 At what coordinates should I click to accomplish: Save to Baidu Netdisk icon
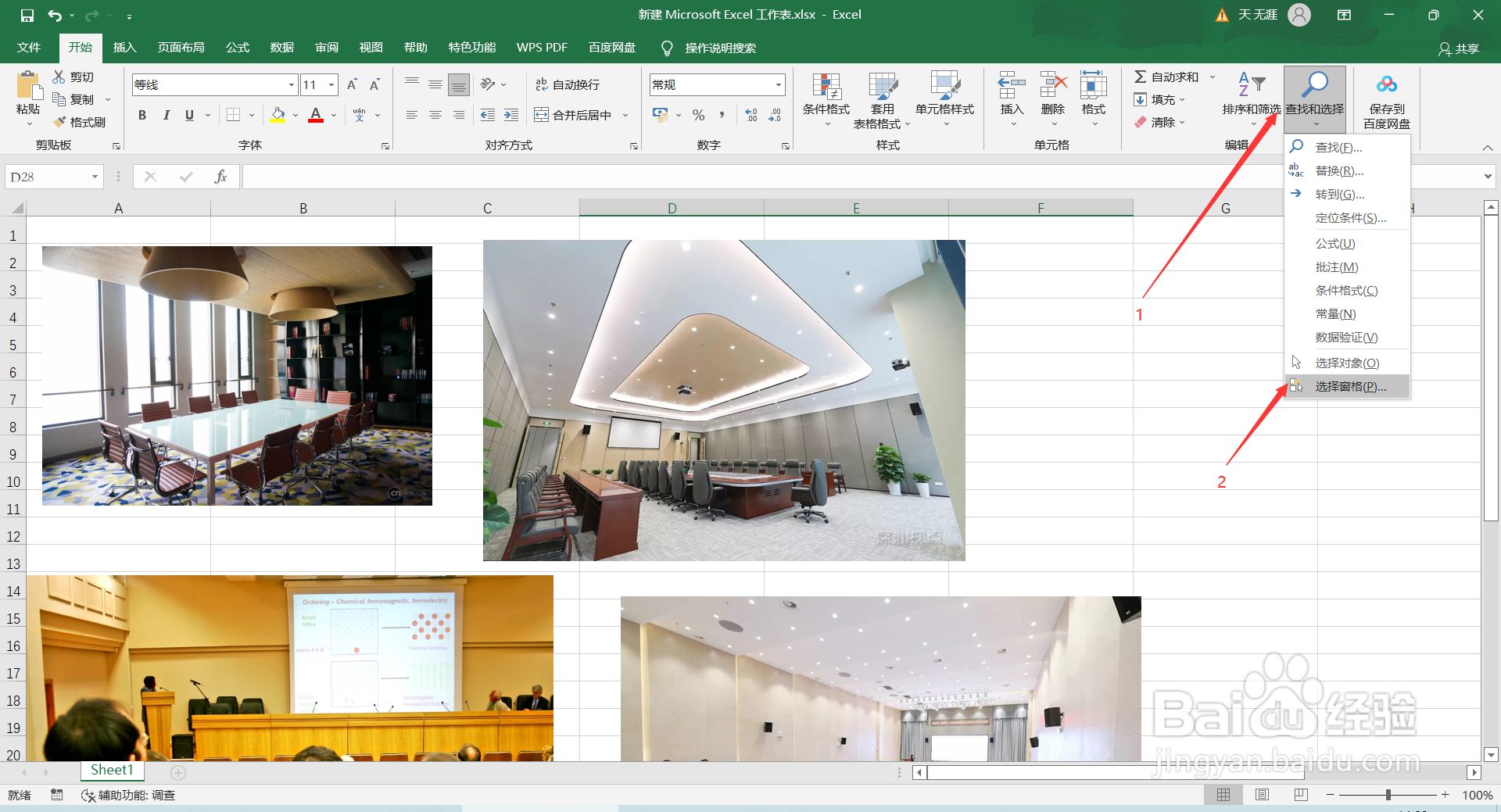1387,84
